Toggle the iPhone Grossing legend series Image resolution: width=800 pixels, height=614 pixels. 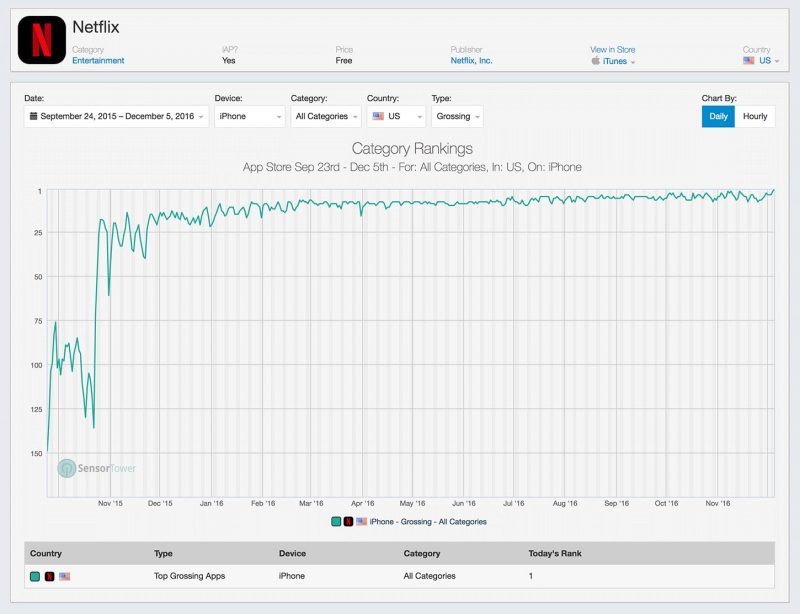tap(428, 522)
